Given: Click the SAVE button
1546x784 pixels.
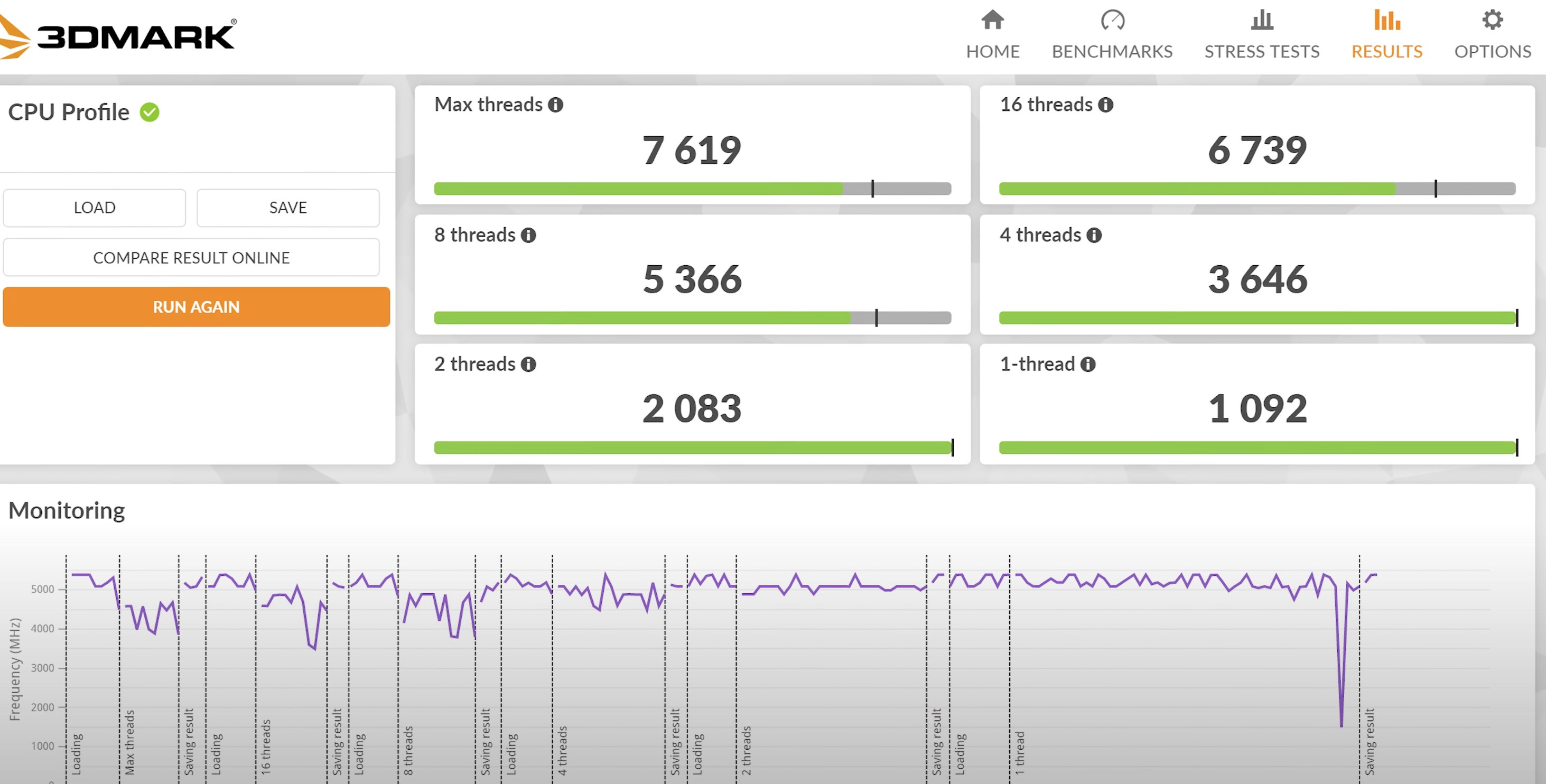Looking at the screenshot, I should pos(288,208).
